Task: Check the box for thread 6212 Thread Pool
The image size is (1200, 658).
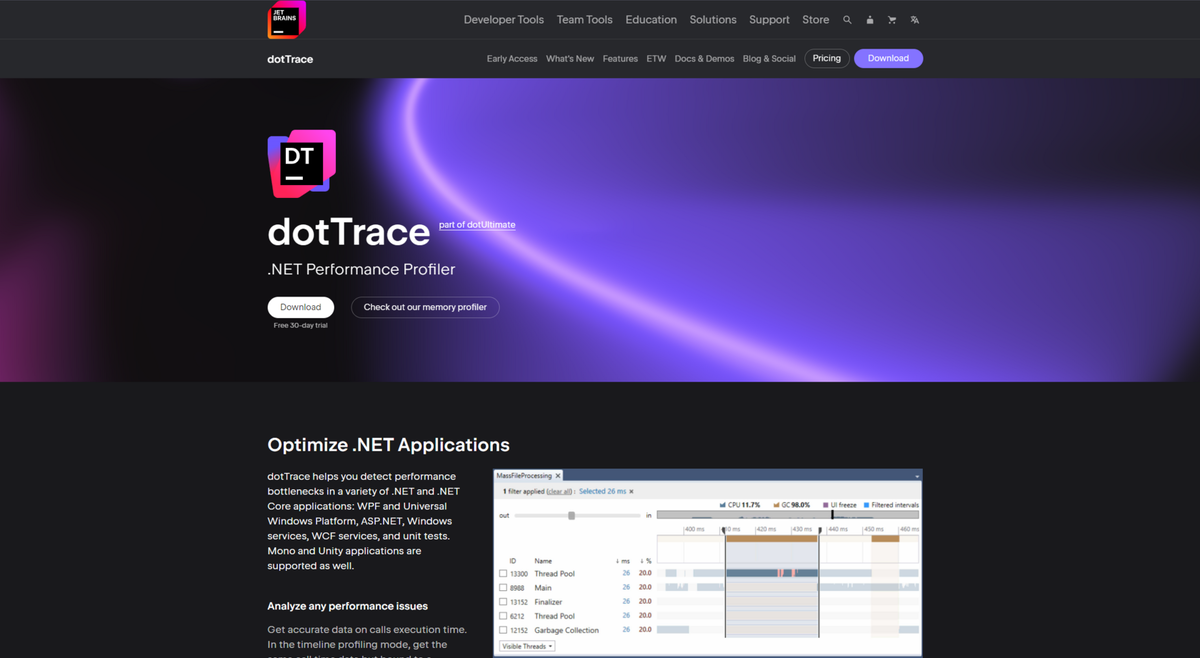Action: click(x=503, y=616)
